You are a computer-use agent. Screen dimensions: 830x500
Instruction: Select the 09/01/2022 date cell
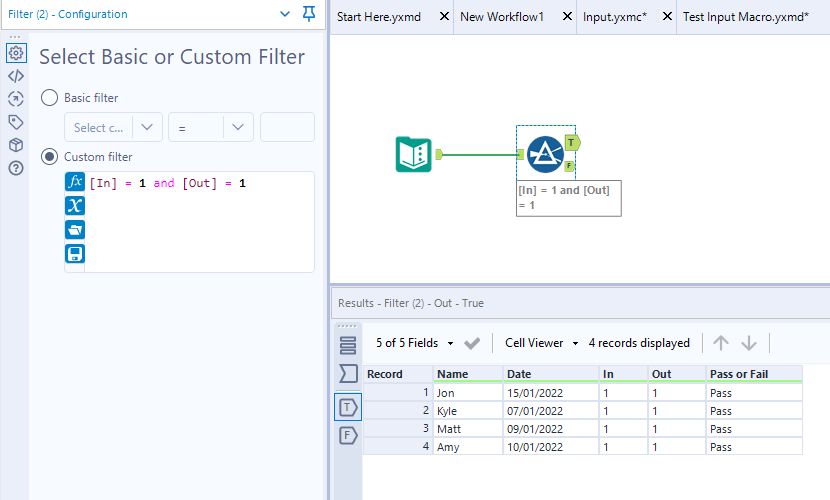coord(551,429)
